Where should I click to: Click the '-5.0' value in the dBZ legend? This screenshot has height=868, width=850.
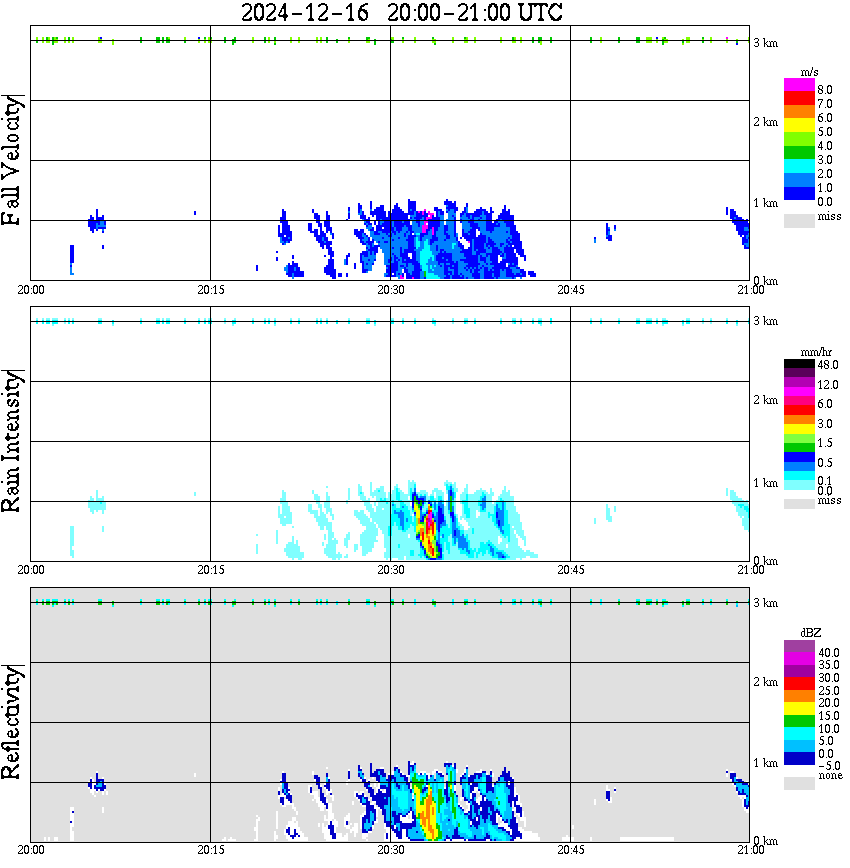(x=829, y=766)
